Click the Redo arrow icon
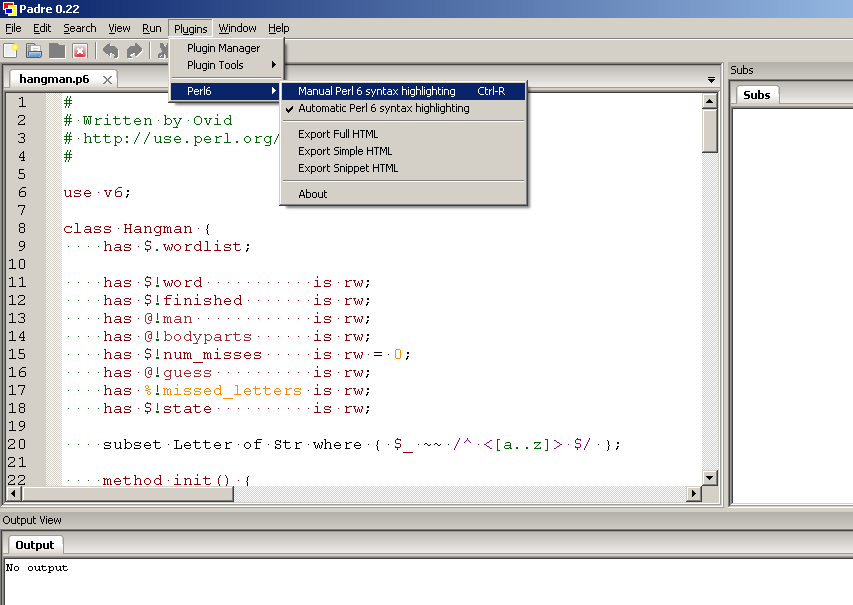Image resolution: width=853 pixels, height=605 pixels. pyautogui.click(x=134, y=50)
